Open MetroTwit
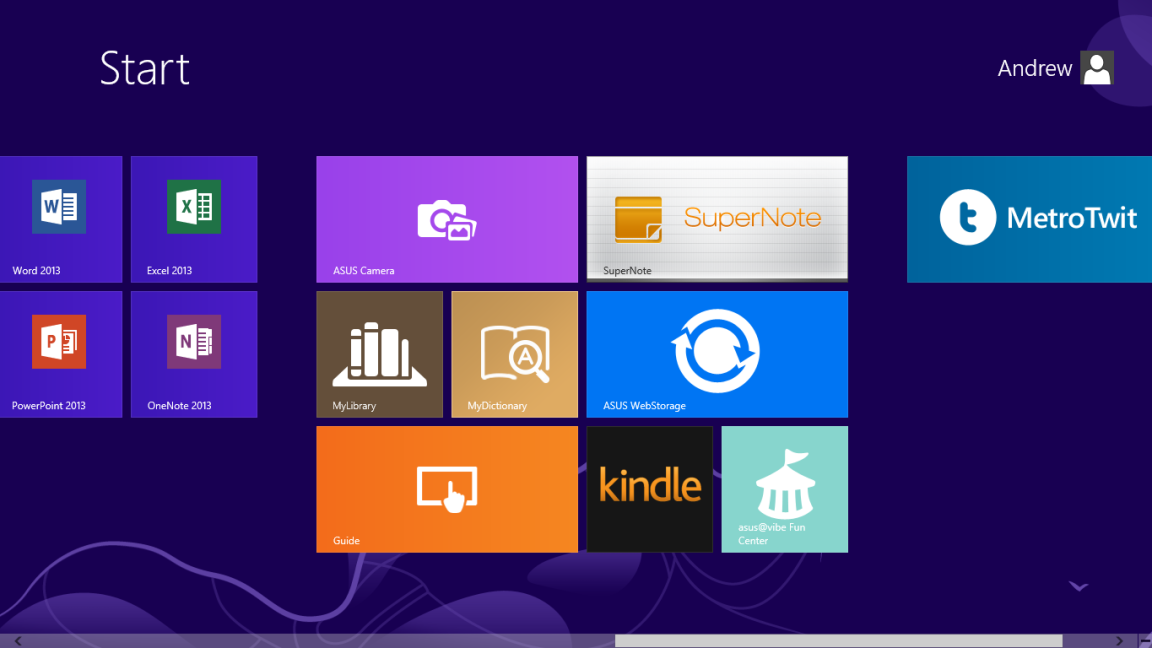The image size is (1152, 648). tap(1028, 219)
